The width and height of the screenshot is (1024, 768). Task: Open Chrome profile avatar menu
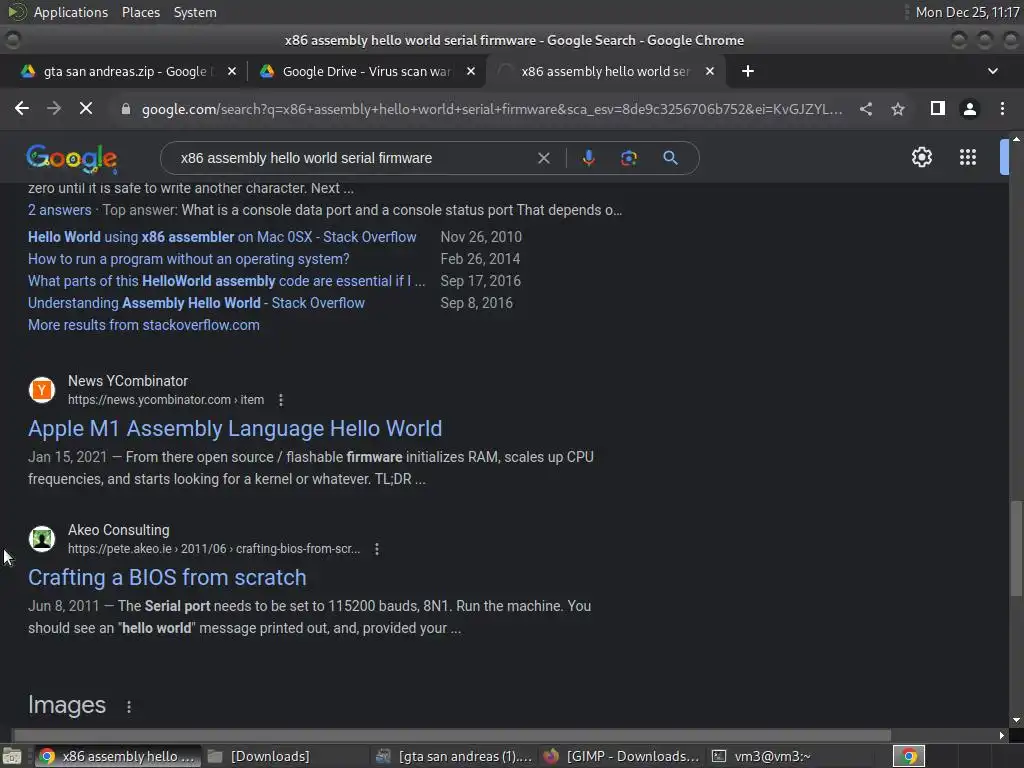[x=970, y=109]
